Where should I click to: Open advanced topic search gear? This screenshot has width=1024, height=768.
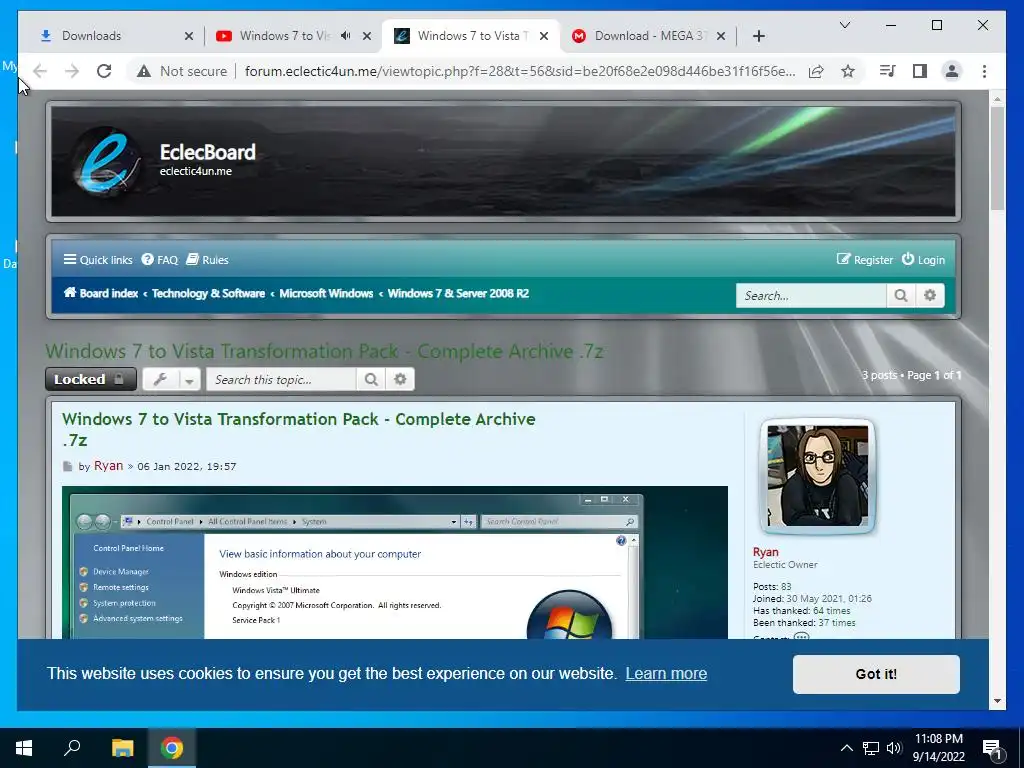click(400, 379)
